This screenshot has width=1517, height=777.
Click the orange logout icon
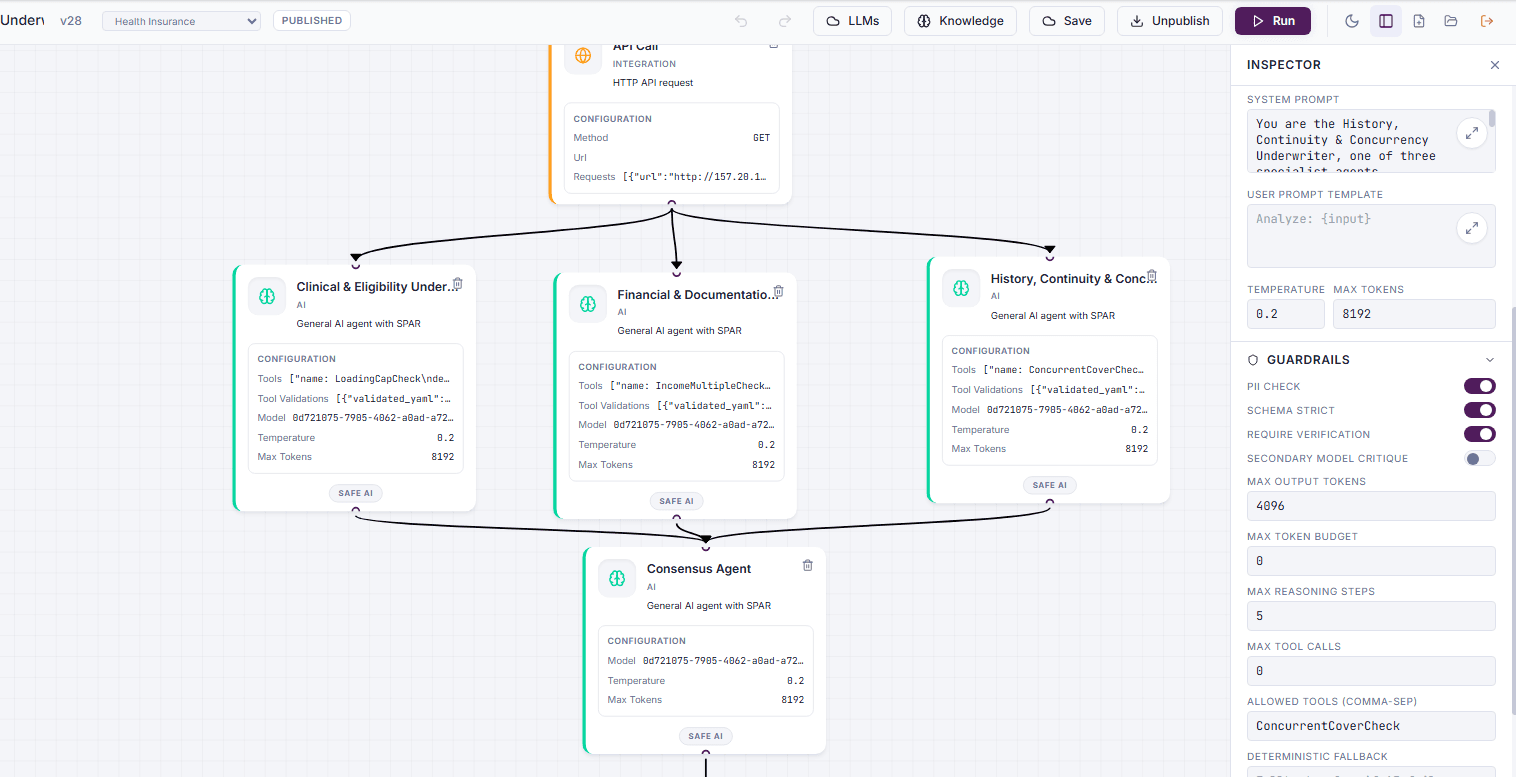[x=1487, y=21]
